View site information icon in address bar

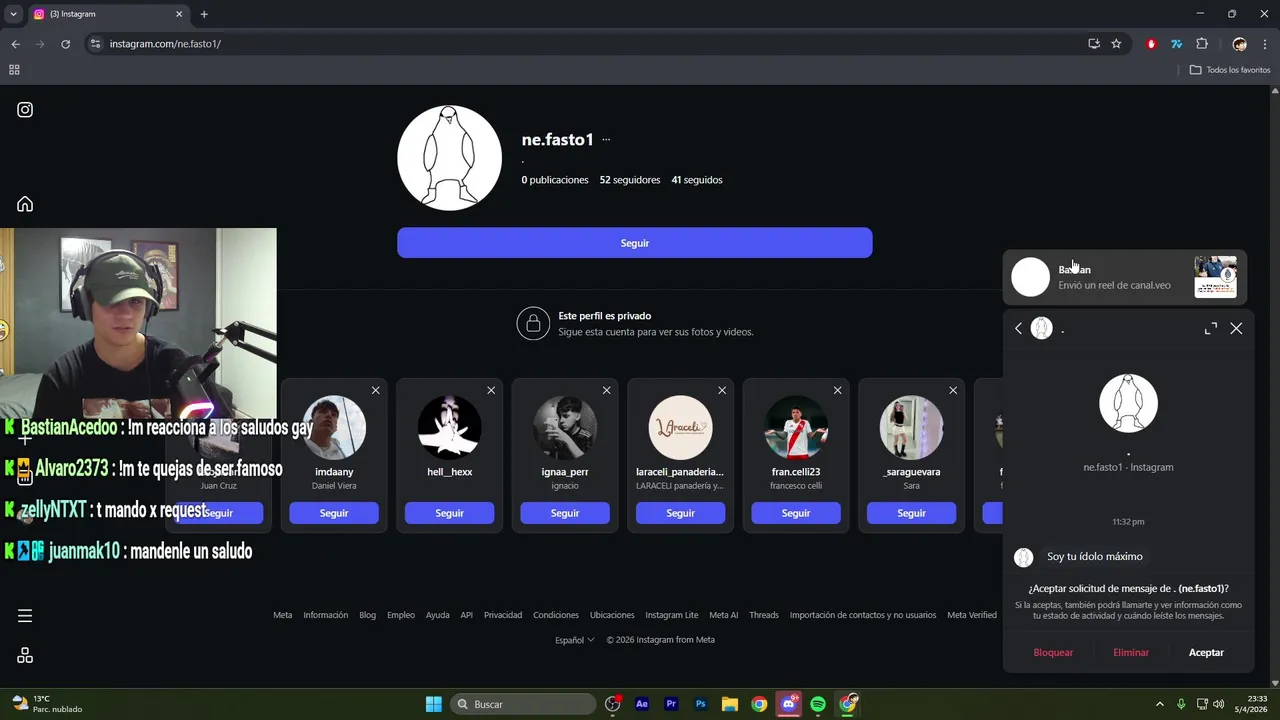click(x=95, y=44)
